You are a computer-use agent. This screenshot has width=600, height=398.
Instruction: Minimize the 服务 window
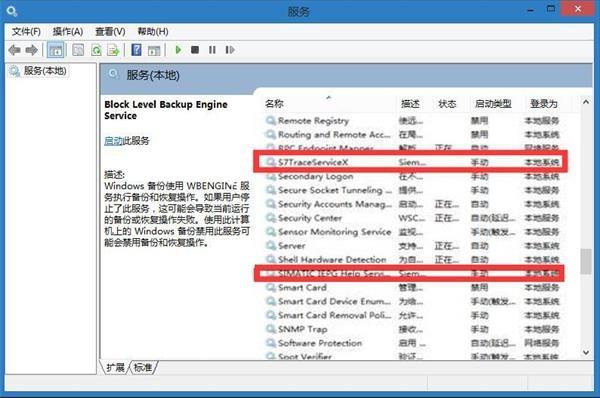coord(530,10)
